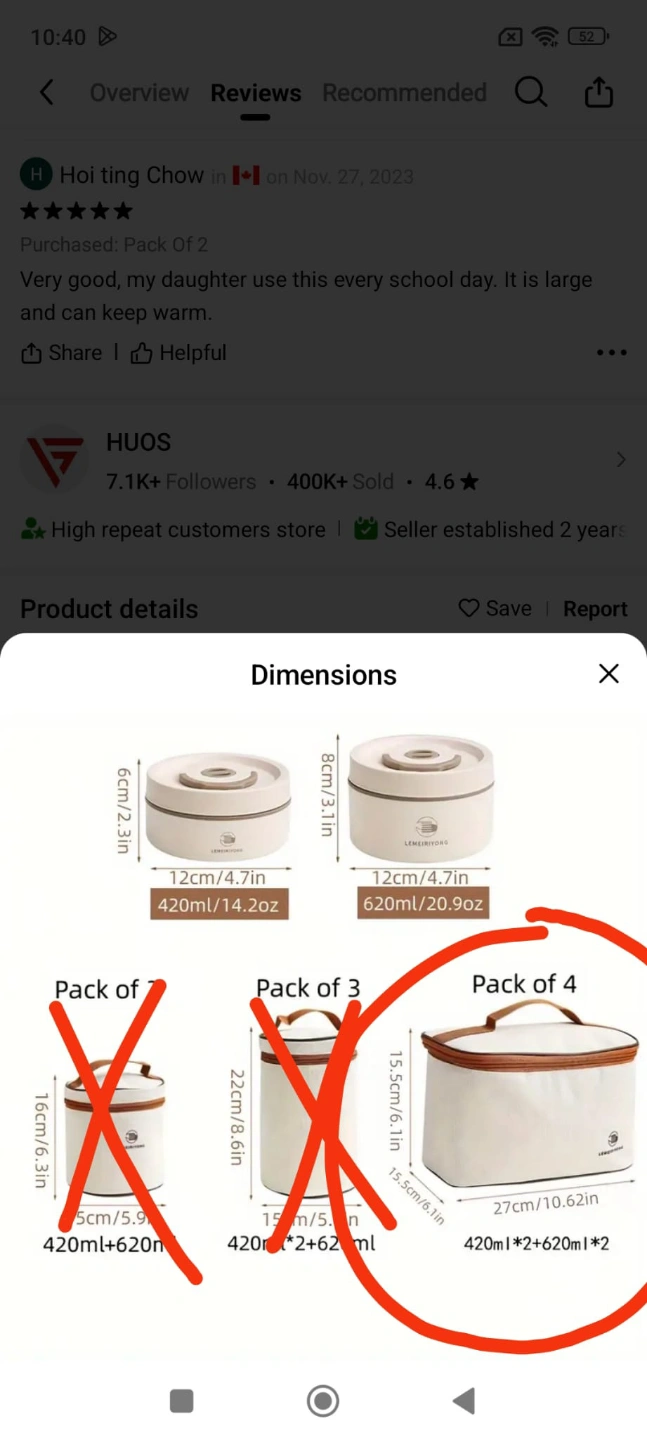Mark review as Helpful
The image size is (647, 1440).
click(x=179, y=353)
